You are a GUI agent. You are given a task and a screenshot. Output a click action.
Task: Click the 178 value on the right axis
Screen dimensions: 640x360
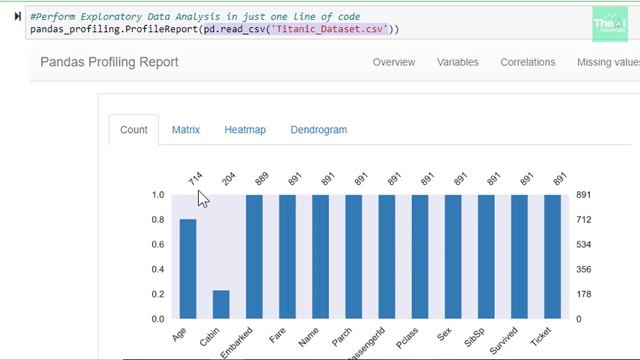584,294
